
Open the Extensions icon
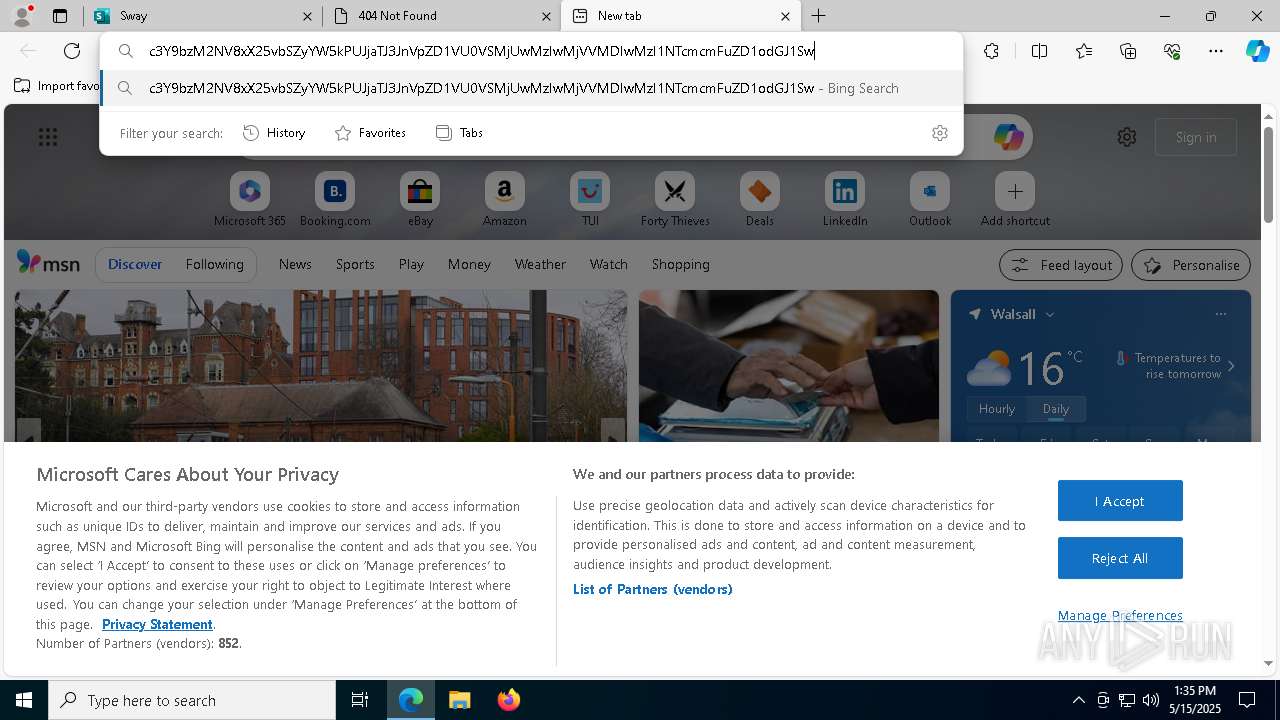[x=991, y=51]
